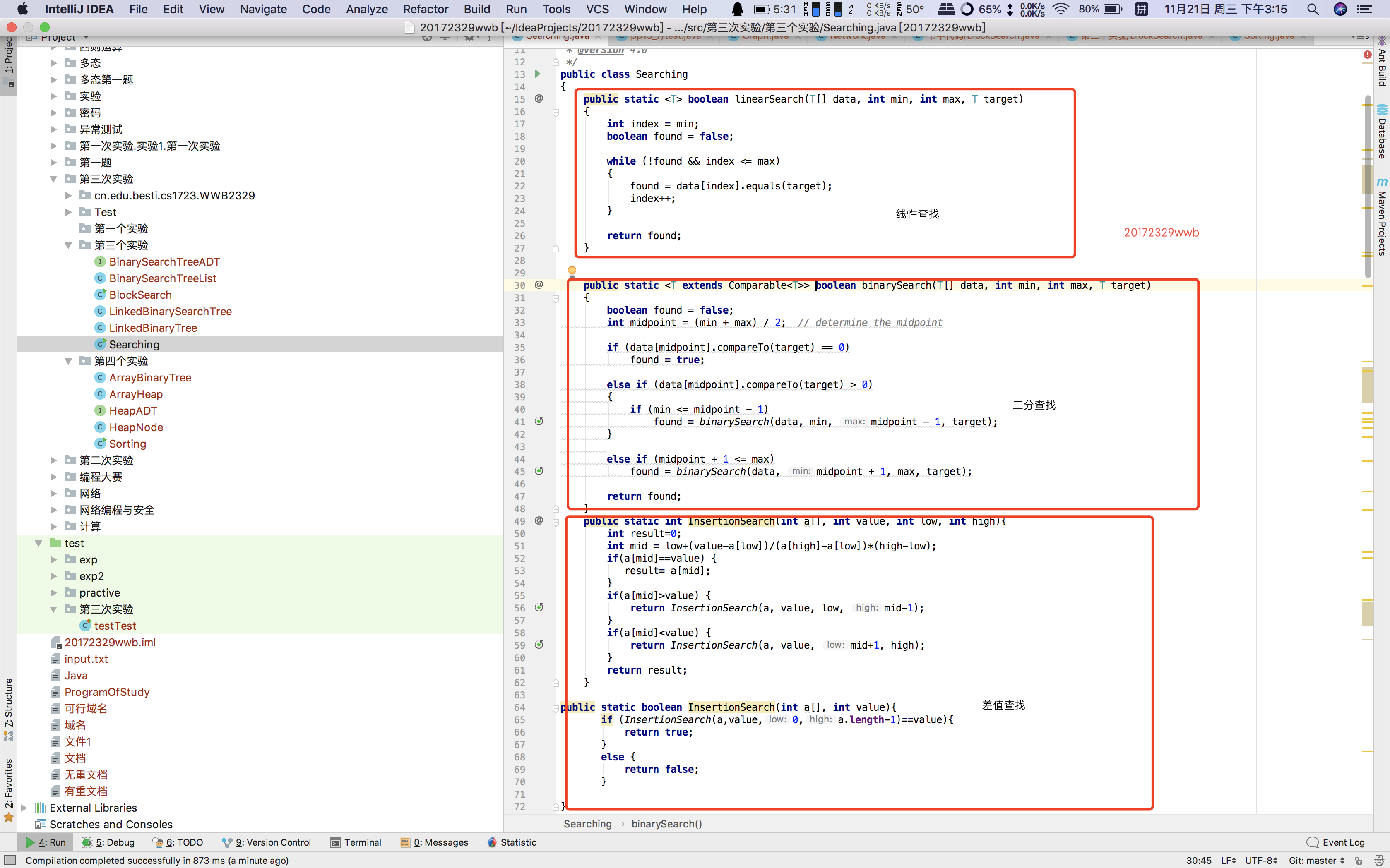Open the 20172329wwb.iml file
Screen dimensions: 1390x868
(110, 643)
